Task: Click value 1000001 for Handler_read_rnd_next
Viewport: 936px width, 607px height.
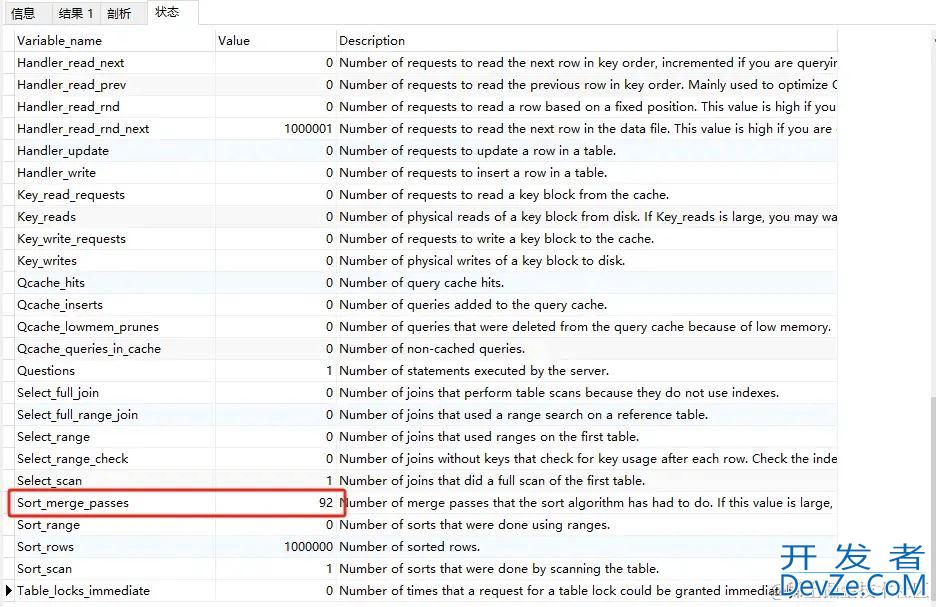Action: (x=308, y=129)
